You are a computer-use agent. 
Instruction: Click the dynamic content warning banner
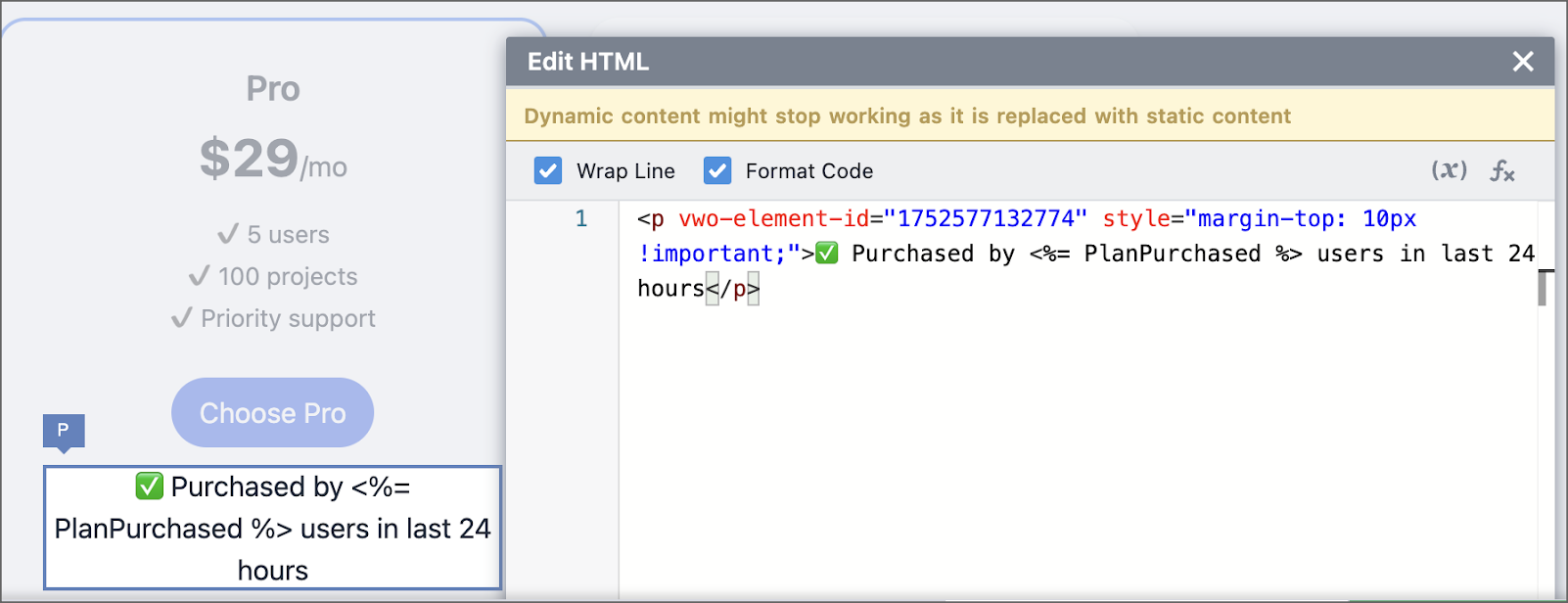(1030, 116)
